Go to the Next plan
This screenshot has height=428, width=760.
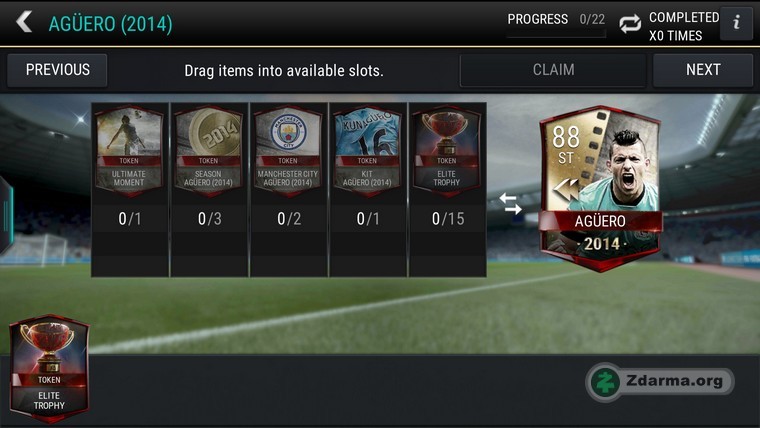pos(703,70)
